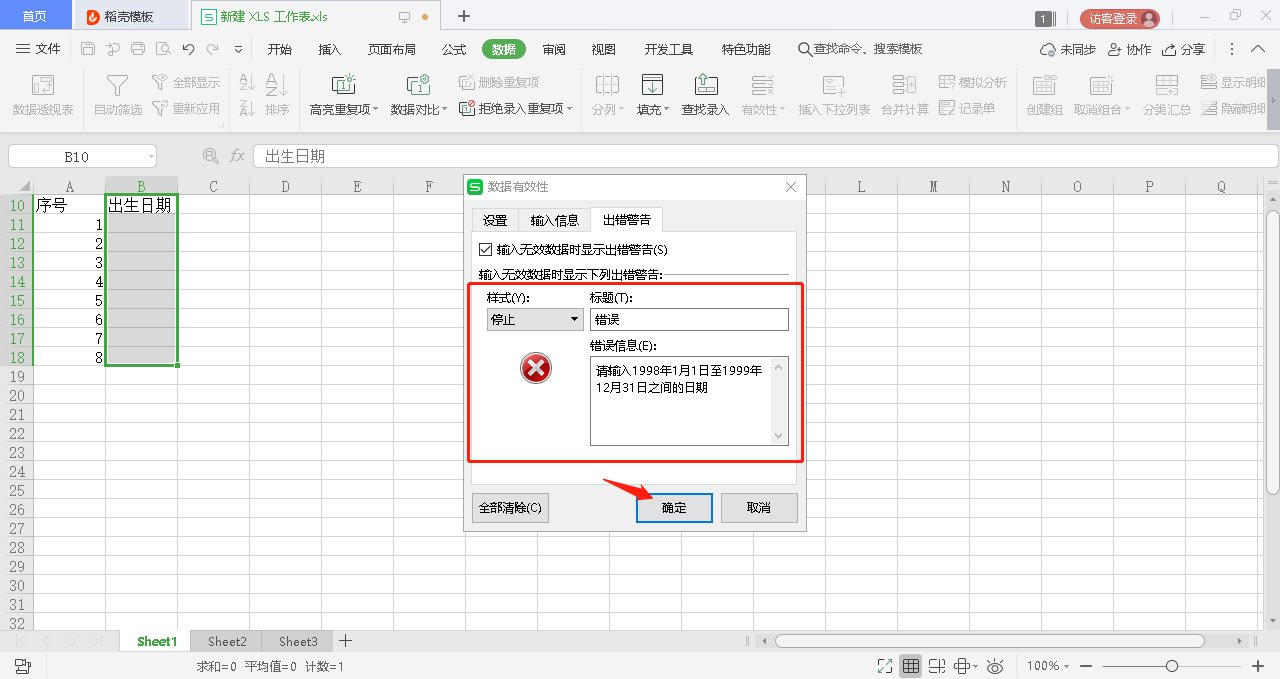Click the Clear All (全部清除) button
Image resolution: width=1280 pixels, height=679 pixels.
coord(510,508)
